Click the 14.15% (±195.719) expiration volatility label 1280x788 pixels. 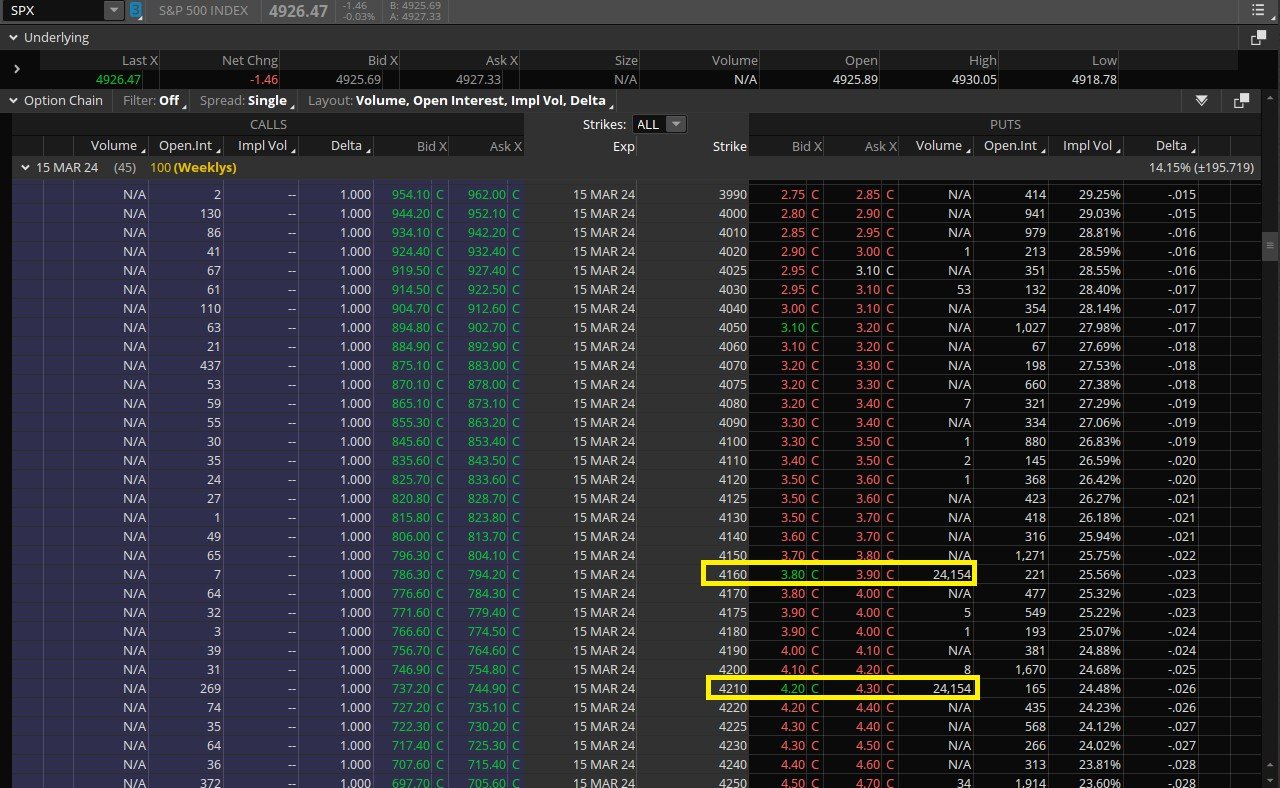tap(1201, 168)
